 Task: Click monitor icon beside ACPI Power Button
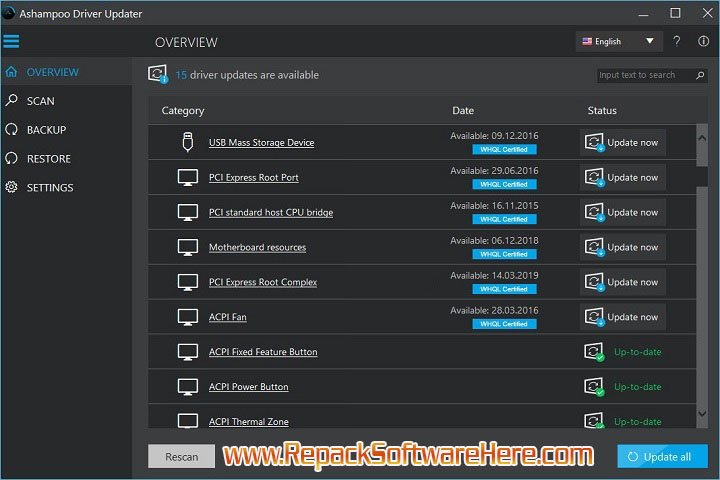[x=188, y=387]
